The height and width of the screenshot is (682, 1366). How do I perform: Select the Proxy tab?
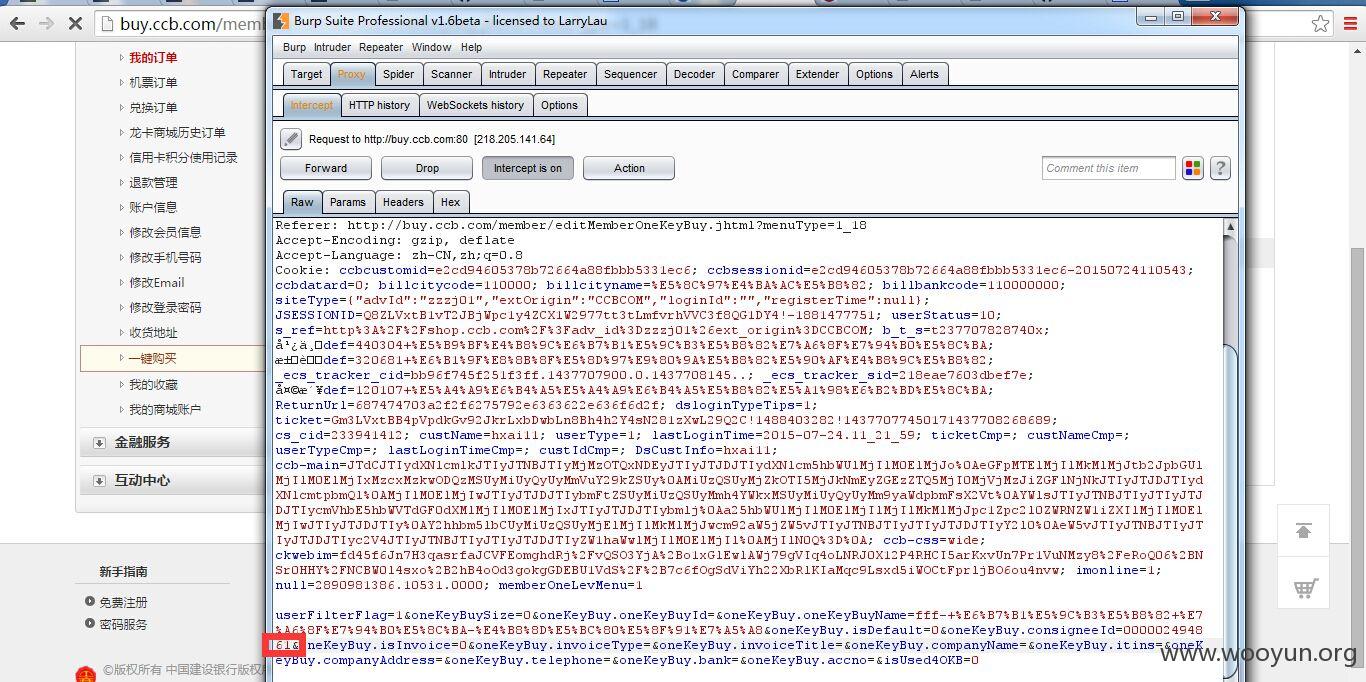[351, 74]
